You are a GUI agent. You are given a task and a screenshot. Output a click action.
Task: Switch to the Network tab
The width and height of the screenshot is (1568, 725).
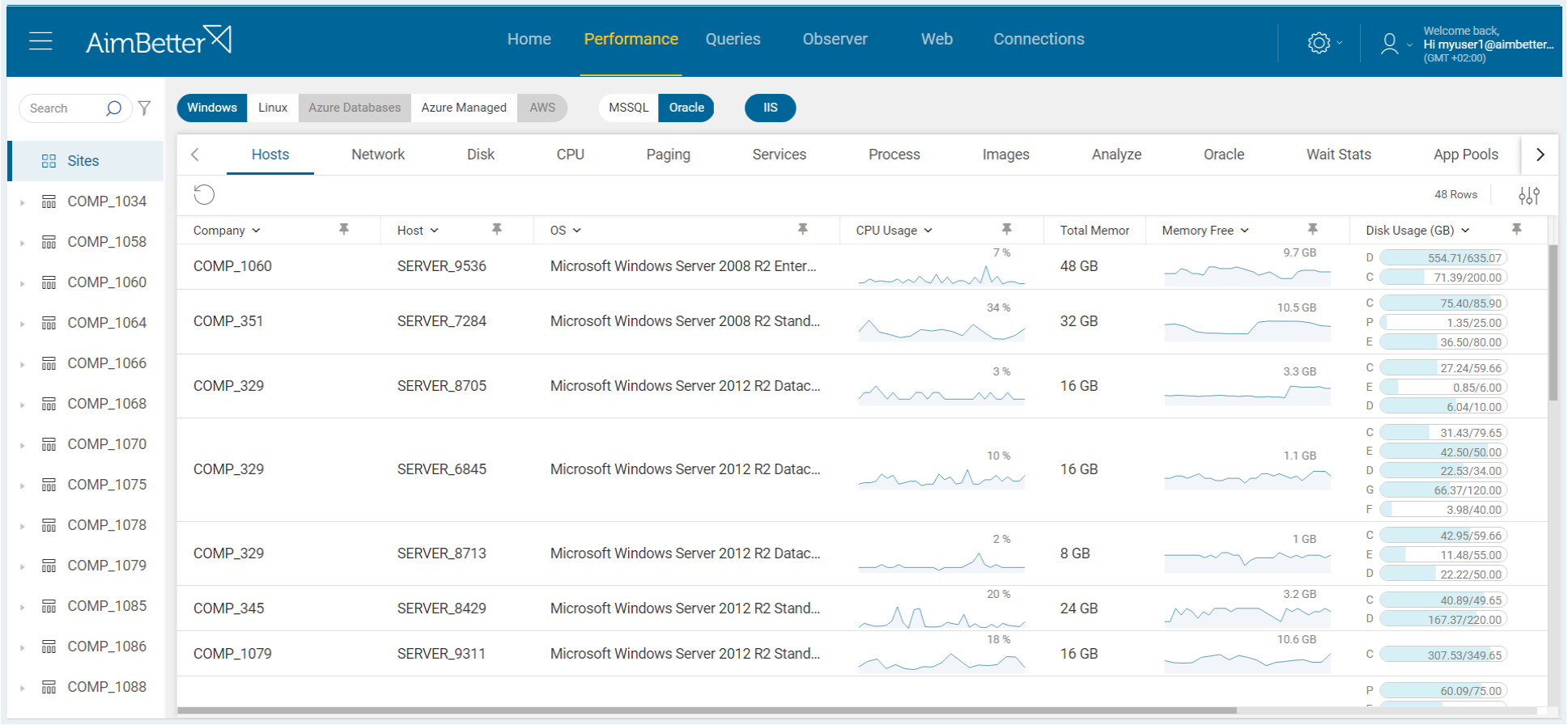[x=377, y=155]
